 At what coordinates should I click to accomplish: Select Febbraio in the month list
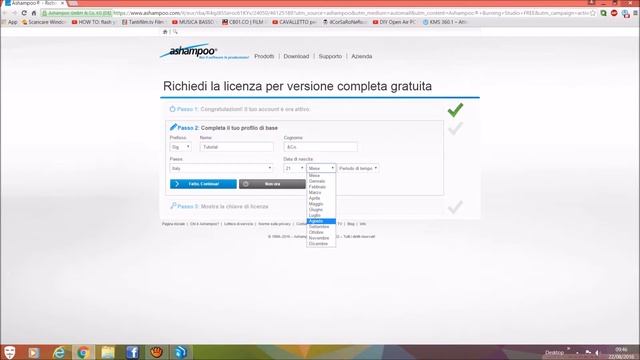click(321, 187)
